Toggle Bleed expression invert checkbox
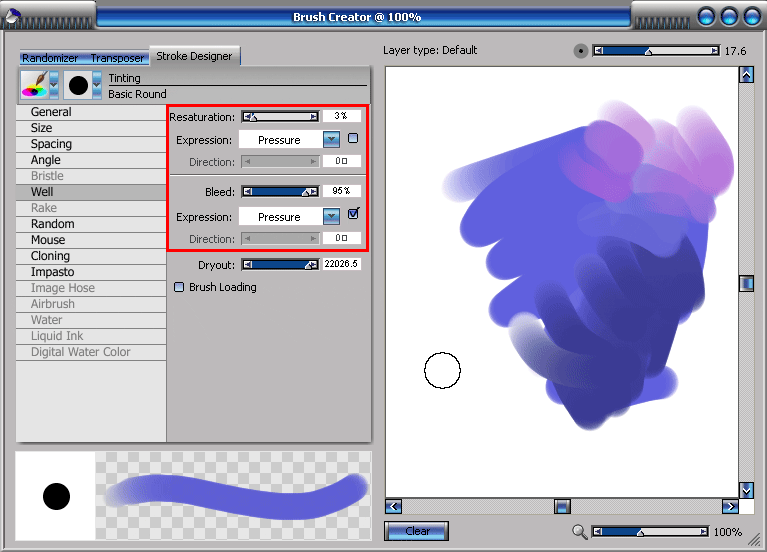This screenshot has height=552, width=767. (353, 214)
